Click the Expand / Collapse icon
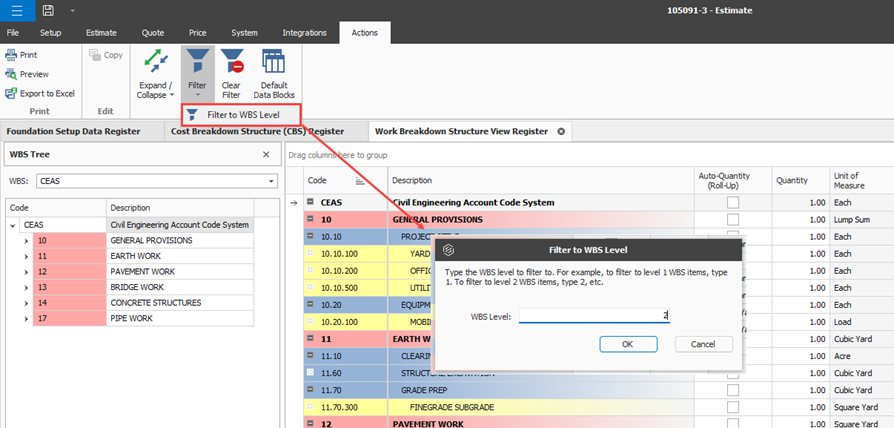 [x=155, y=63]
